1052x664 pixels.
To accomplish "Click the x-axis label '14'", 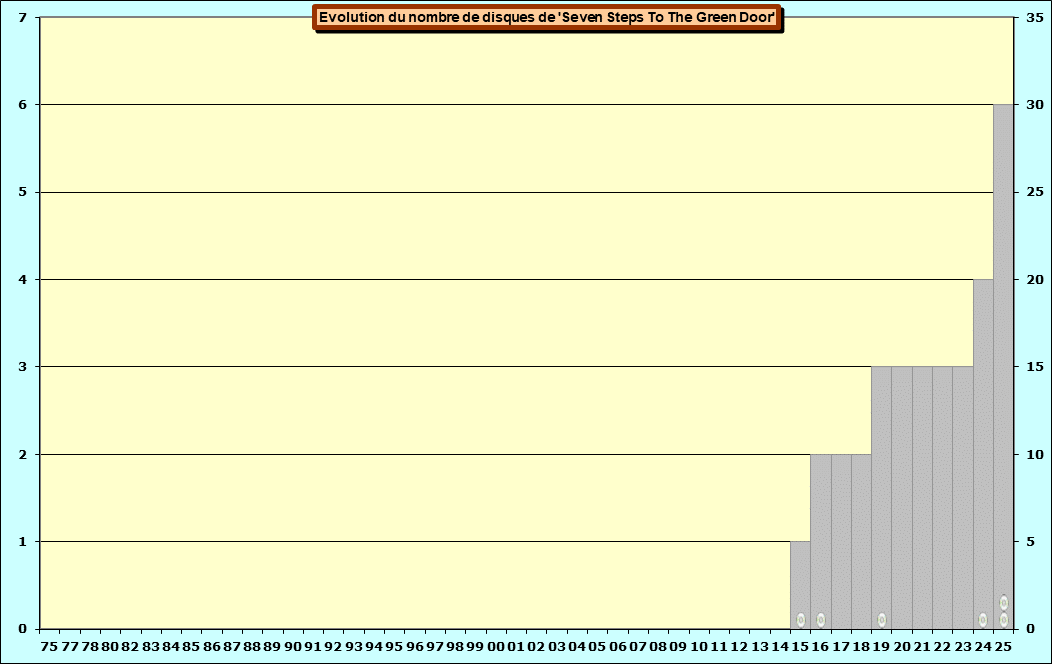I will (x=779, y=647).
